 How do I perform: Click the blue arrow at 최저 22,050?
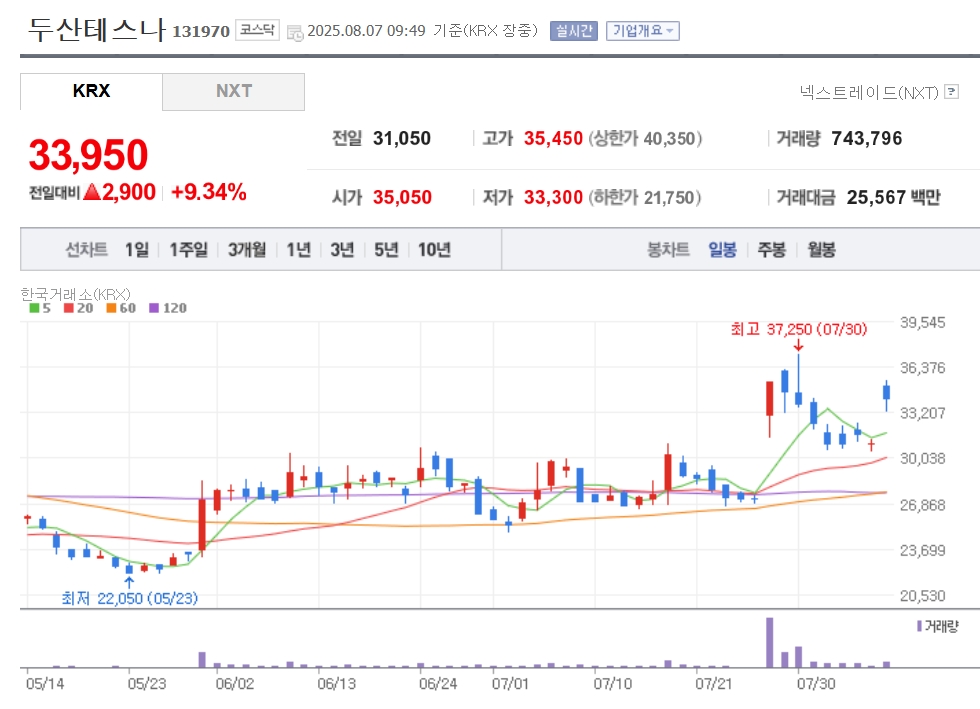129,583
